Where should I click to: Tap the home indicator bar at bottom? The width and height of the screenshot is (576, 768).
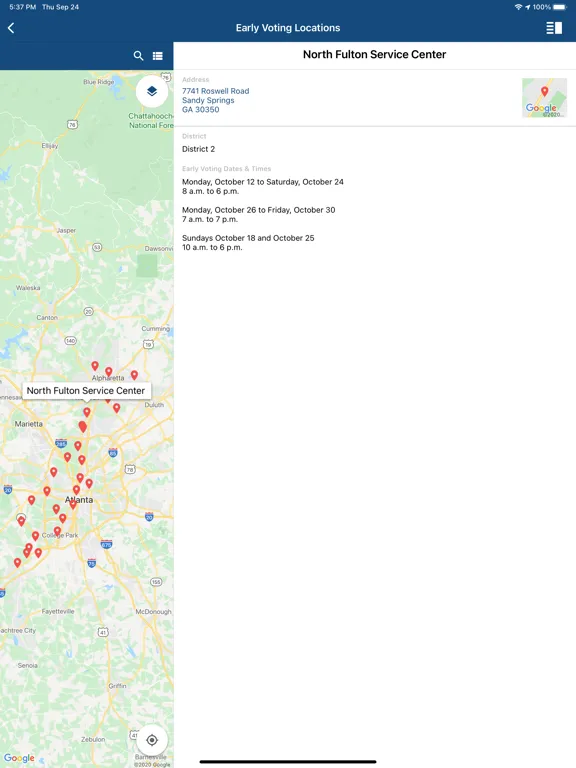[288, 762]
